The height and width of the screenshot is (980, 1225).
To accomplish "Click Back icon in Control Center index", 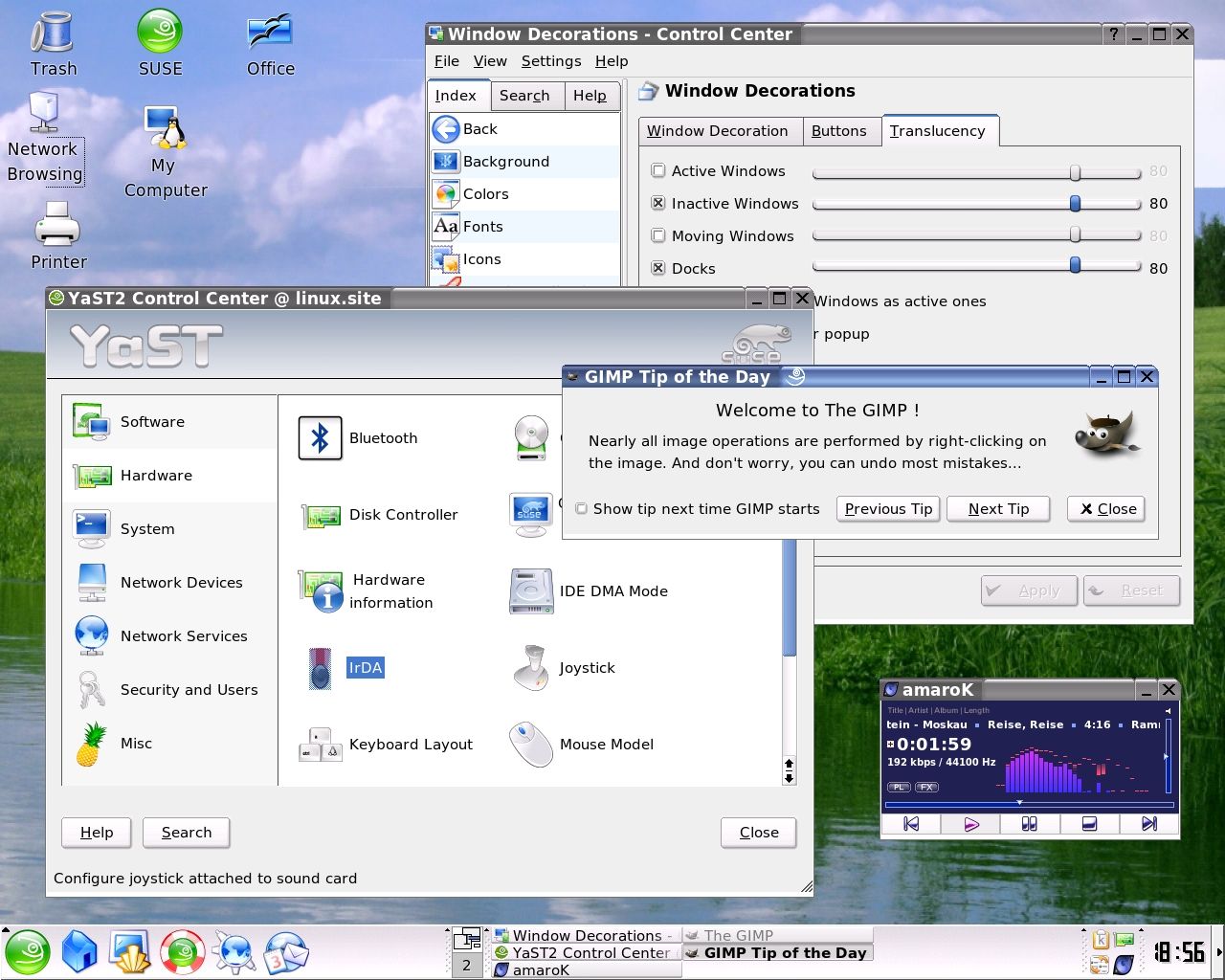I will [446, 129].
